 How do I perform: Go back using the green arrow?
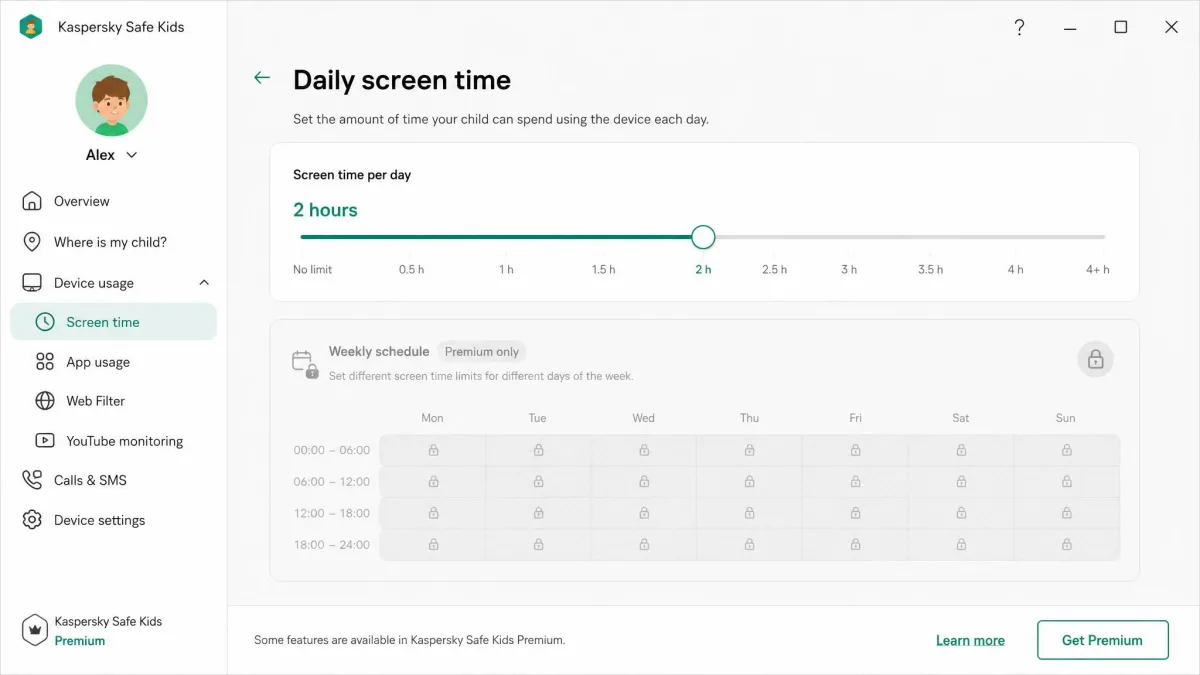pos(262,78)
